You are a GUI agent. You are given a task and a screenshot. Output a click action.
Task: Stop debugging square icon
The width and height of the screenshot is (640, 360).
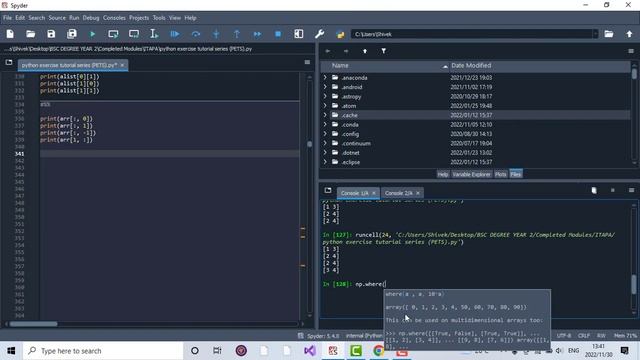tap(278, 34)
